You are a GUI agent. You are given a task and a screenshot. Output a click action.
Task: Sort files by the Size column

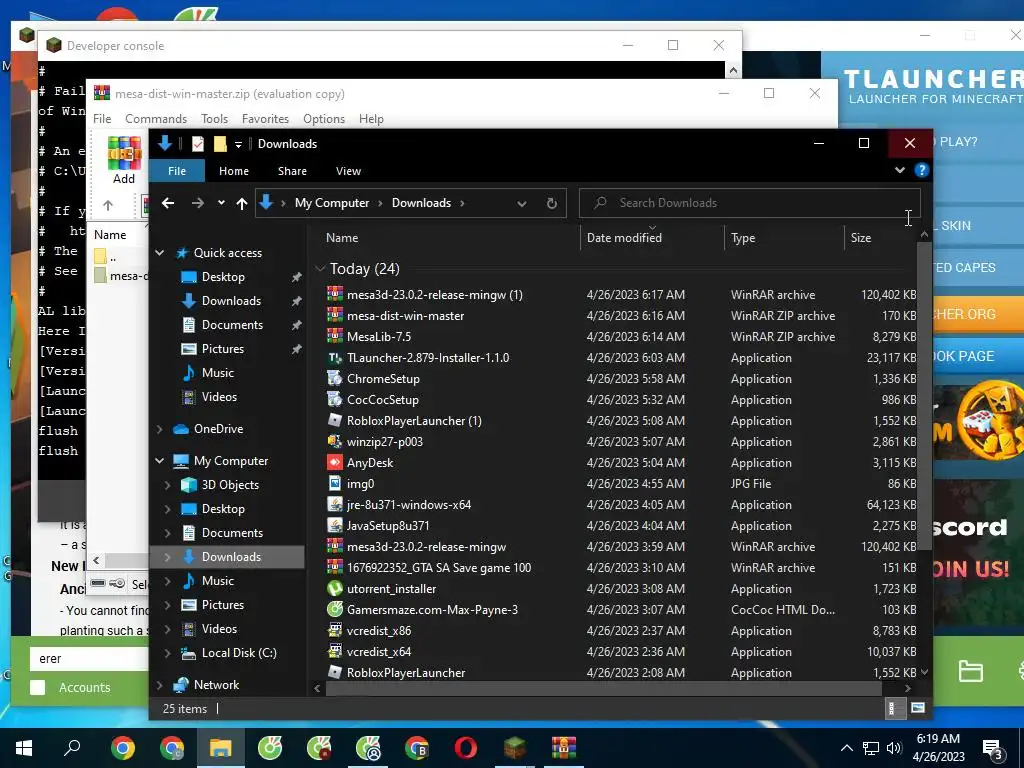(880, 238)
